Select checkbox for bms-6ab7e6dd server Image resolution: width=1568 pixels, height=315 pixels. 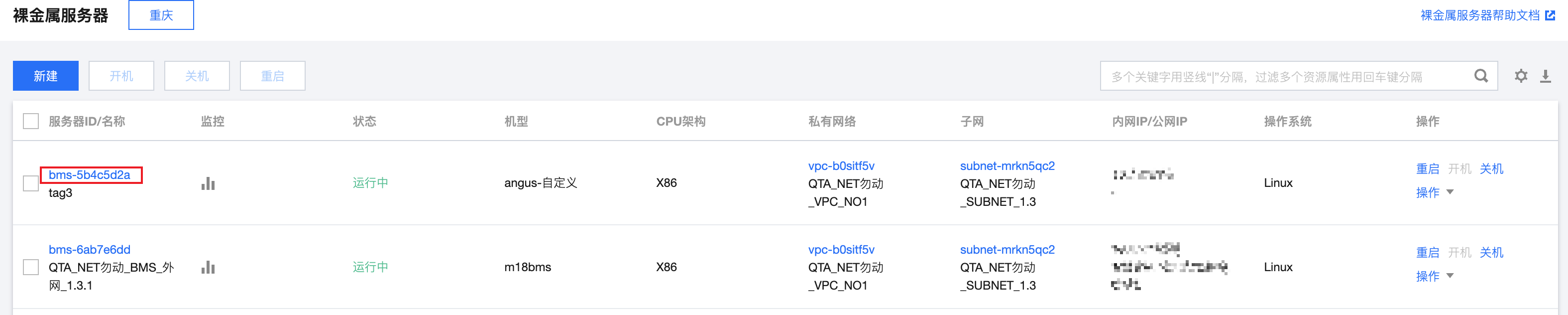tap(31, 267)
